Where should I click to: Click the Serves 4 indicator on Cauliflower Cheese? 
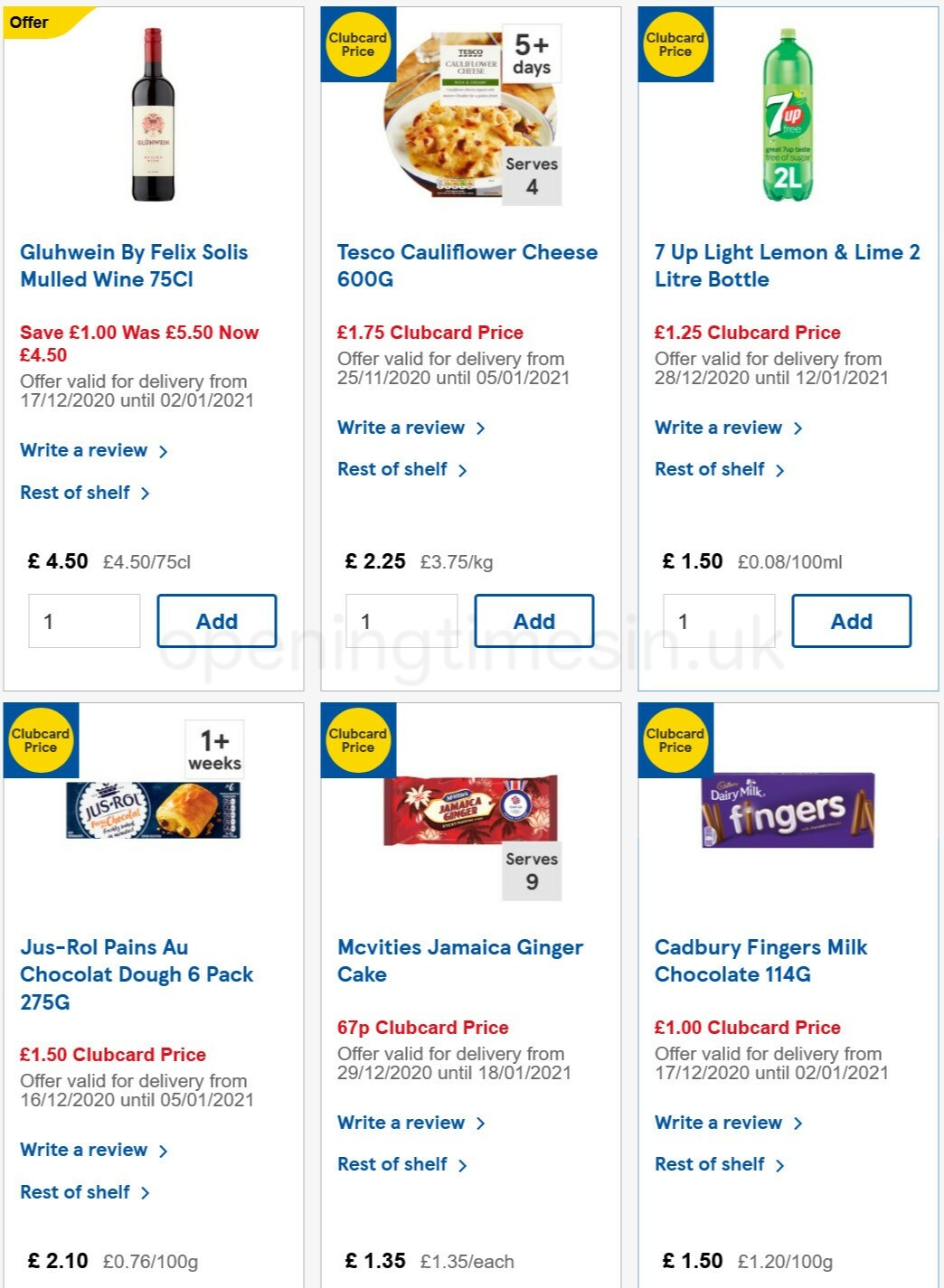[x=533, y=174]
